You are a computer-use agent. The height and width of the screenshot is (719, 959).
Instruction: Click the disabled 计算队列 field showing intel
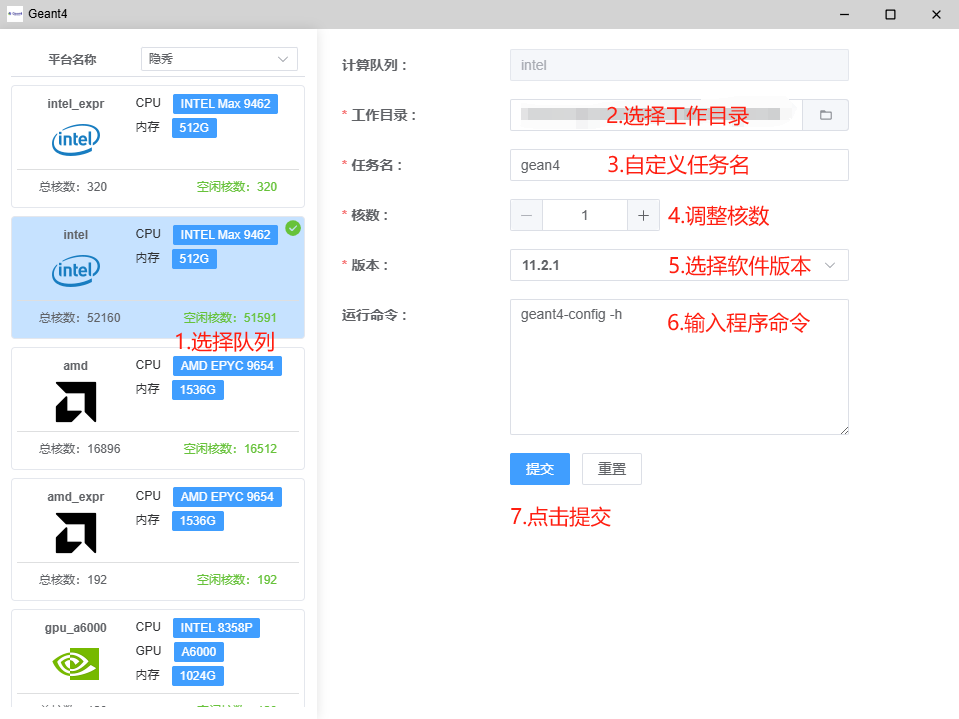[x=679, y=65]
